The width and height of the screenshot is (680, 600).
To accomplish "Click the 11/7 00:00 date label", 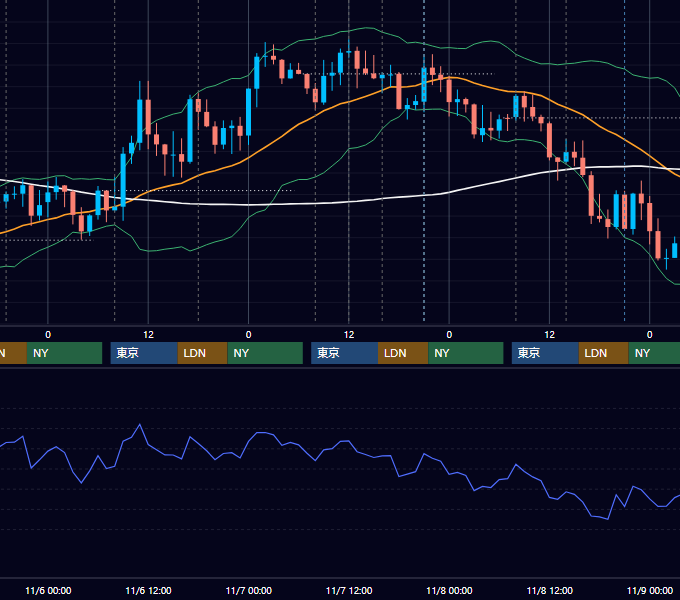I will tap(248, 590).
